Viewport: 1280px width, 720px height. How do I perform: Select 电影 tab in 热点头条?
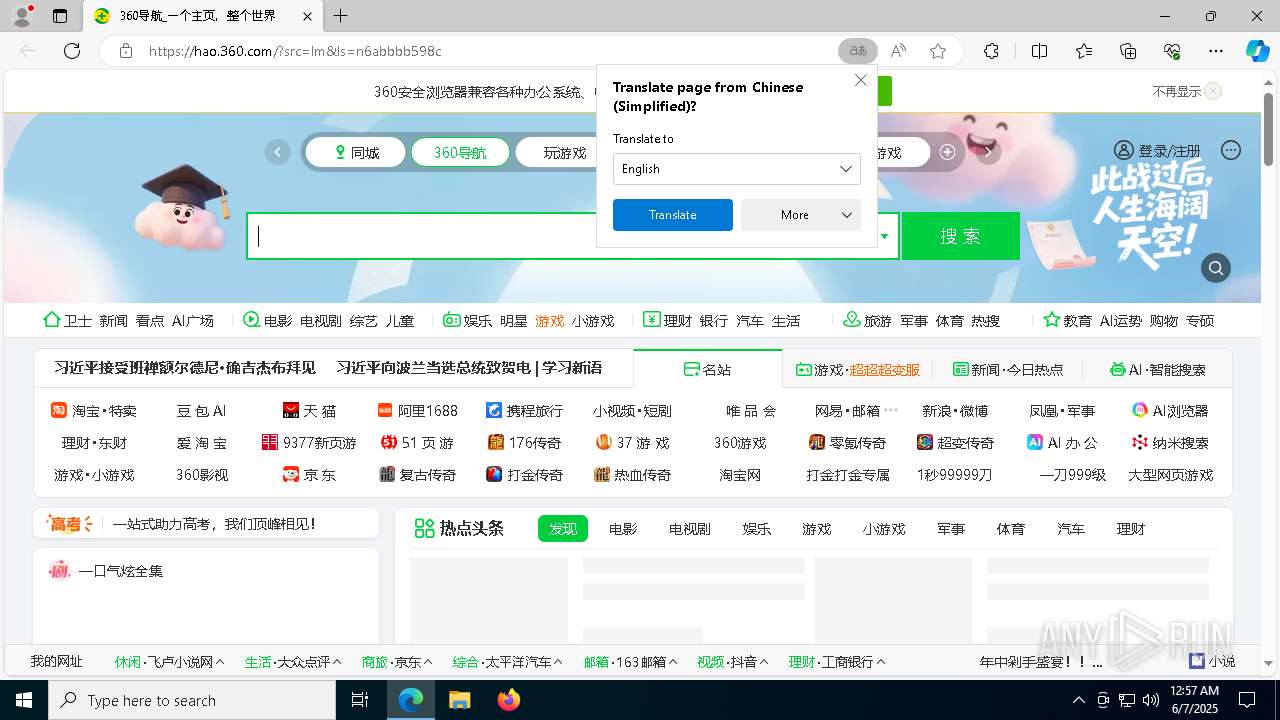(x=623, y=529)
